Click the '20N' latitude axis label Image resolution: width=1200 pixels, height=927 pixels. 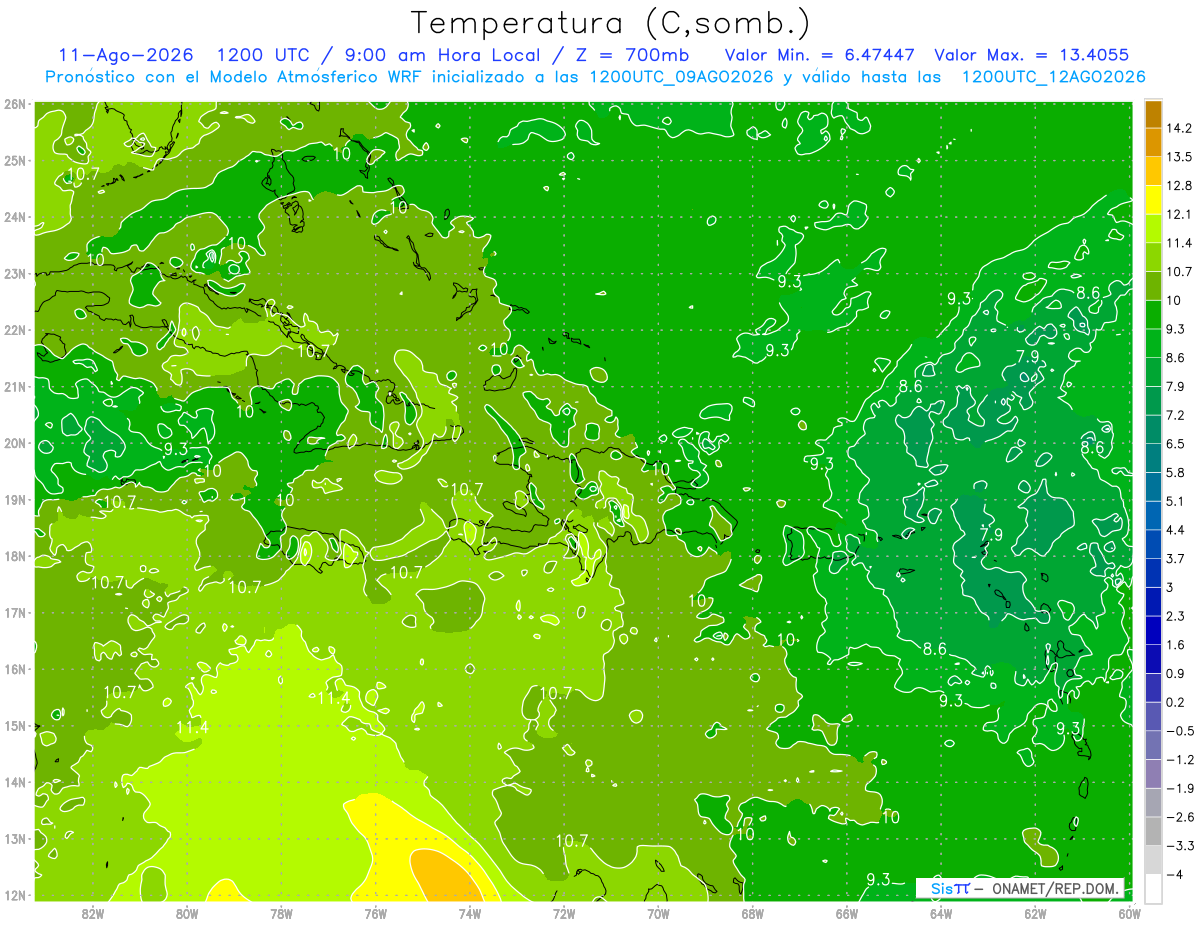tap(14, 443)
